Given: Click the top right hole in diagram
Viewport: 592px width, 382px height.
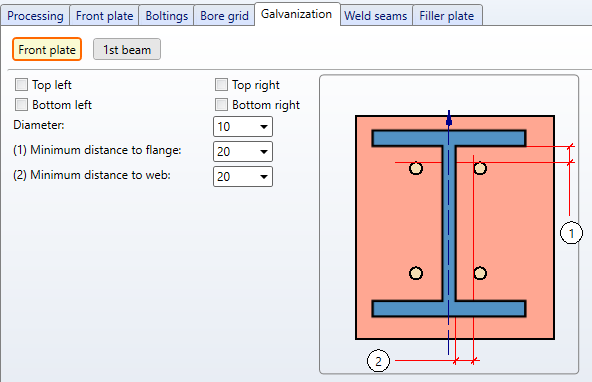Looking at the screenshot, I should click(x=480, y=168).
